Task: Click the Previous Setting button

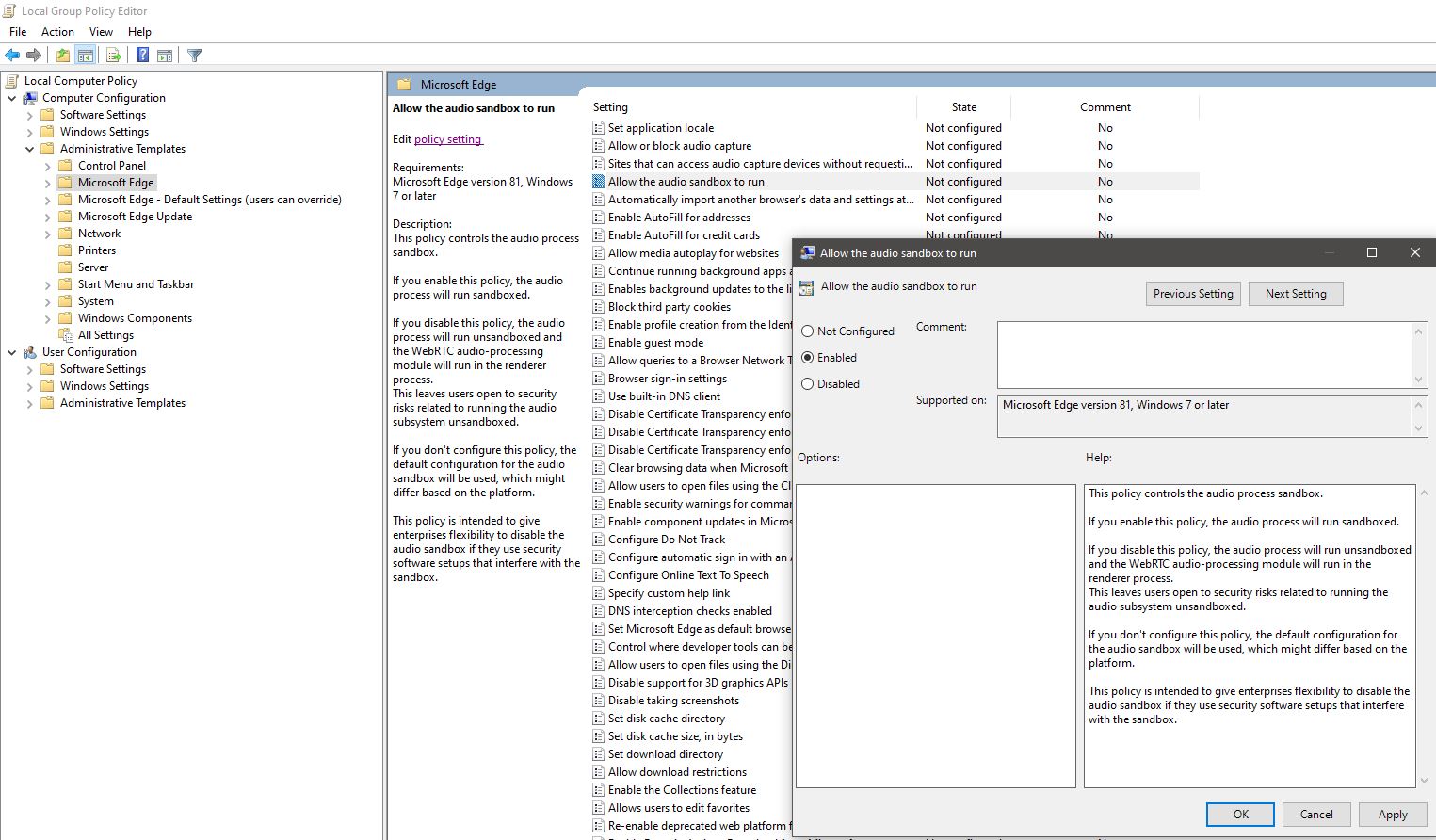Action: [1192, 293]
